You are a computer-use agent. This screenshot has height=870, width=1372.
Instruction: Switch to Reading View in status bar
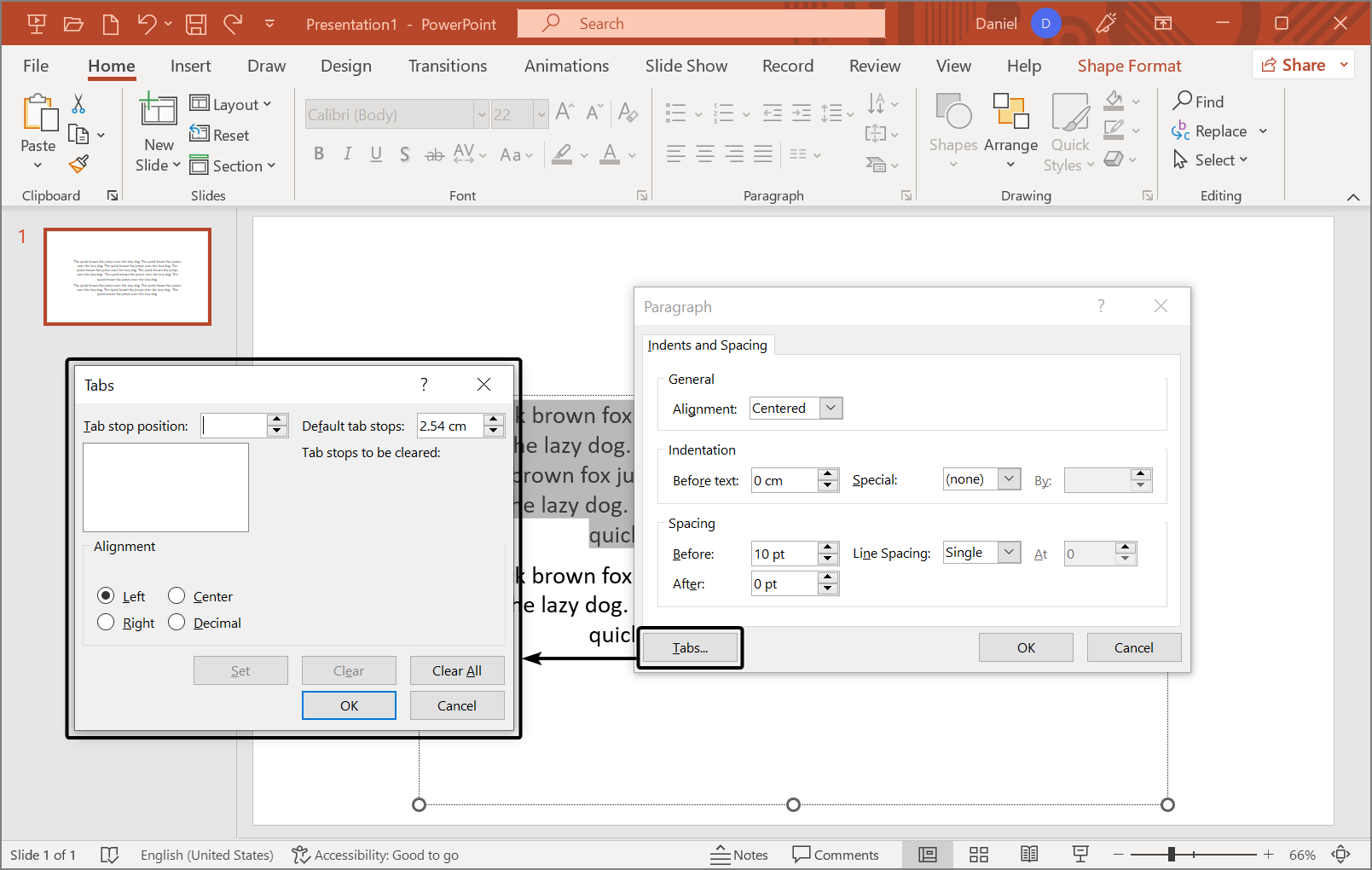(1029, 855)
